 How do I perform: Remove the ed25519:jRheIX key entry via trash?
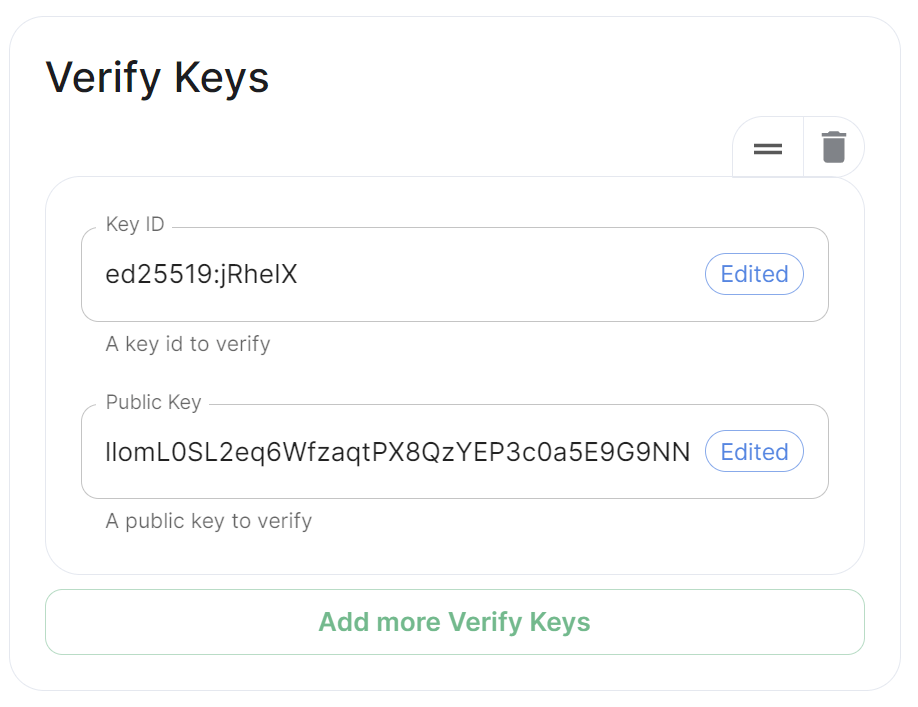point(834,147)
